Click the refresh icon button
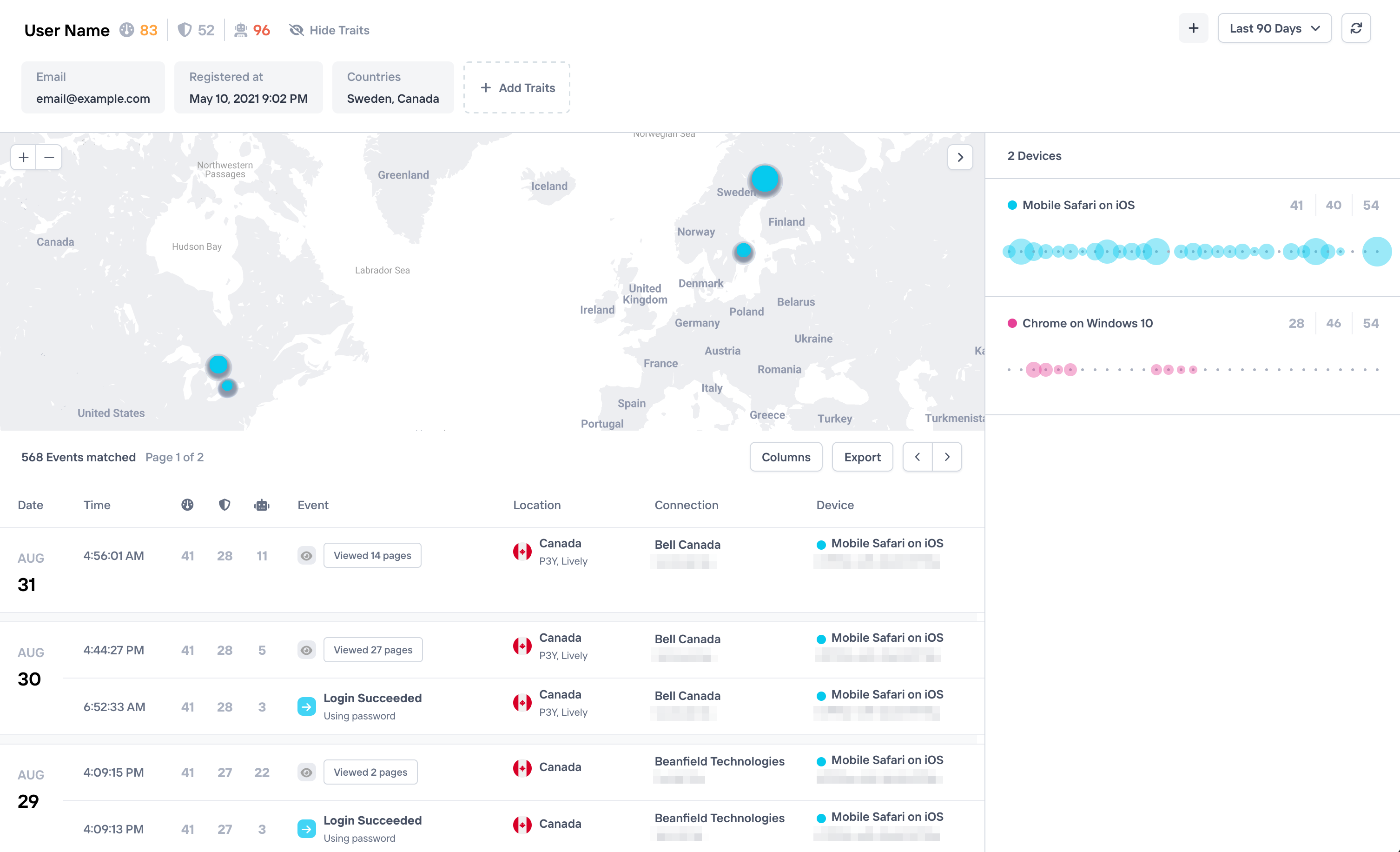1400x852 pixels. (1356, 28)
